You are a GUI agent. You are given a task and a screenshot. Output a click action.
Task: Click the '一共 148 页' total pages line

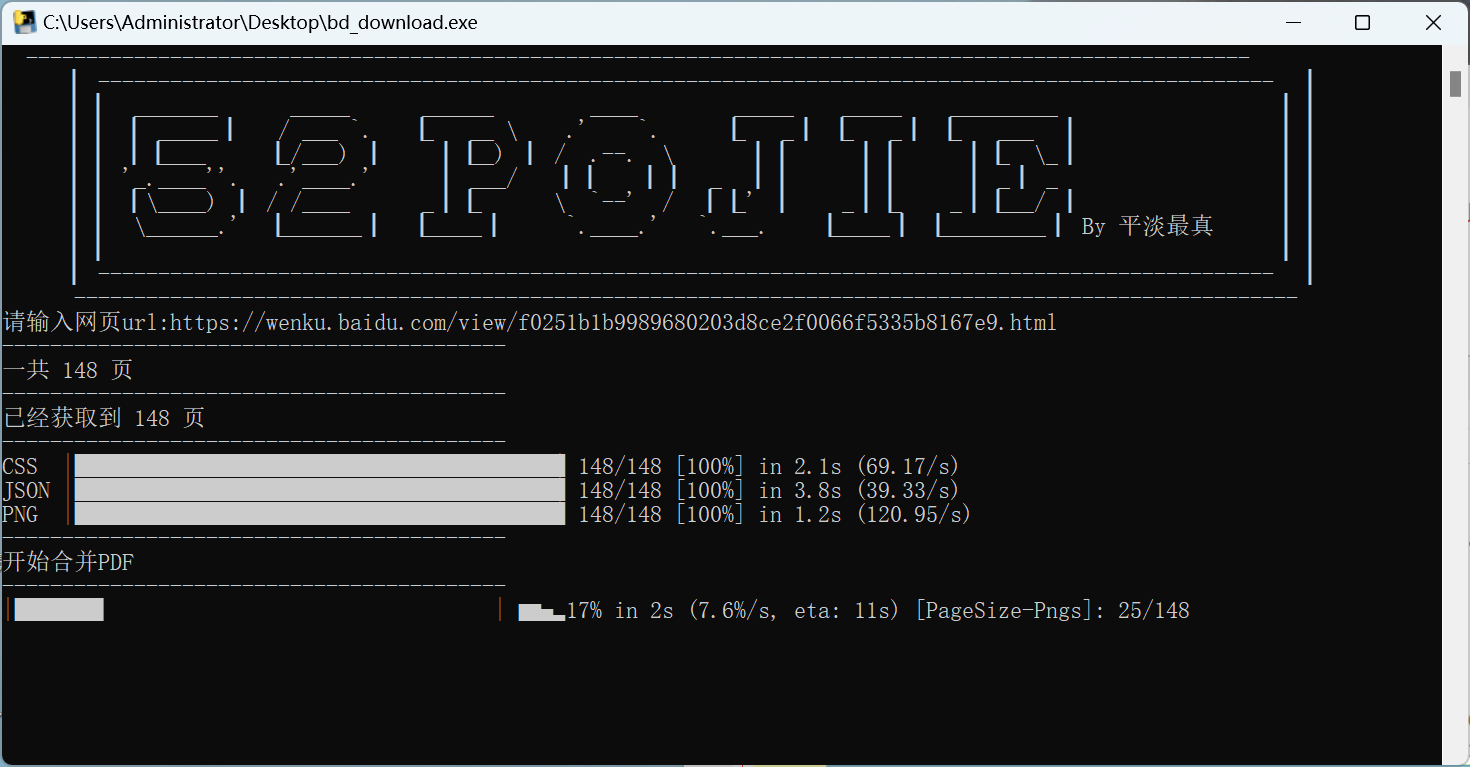point(68,370)
